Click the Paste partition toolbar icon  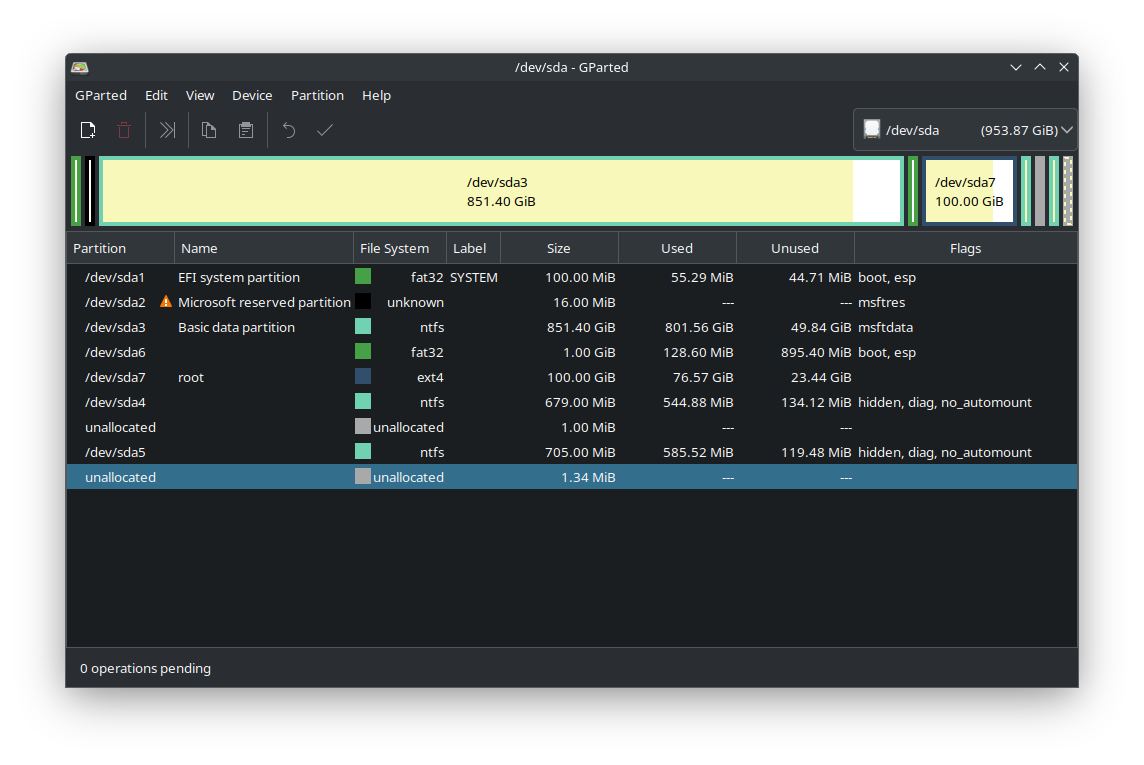click(246, 131)
